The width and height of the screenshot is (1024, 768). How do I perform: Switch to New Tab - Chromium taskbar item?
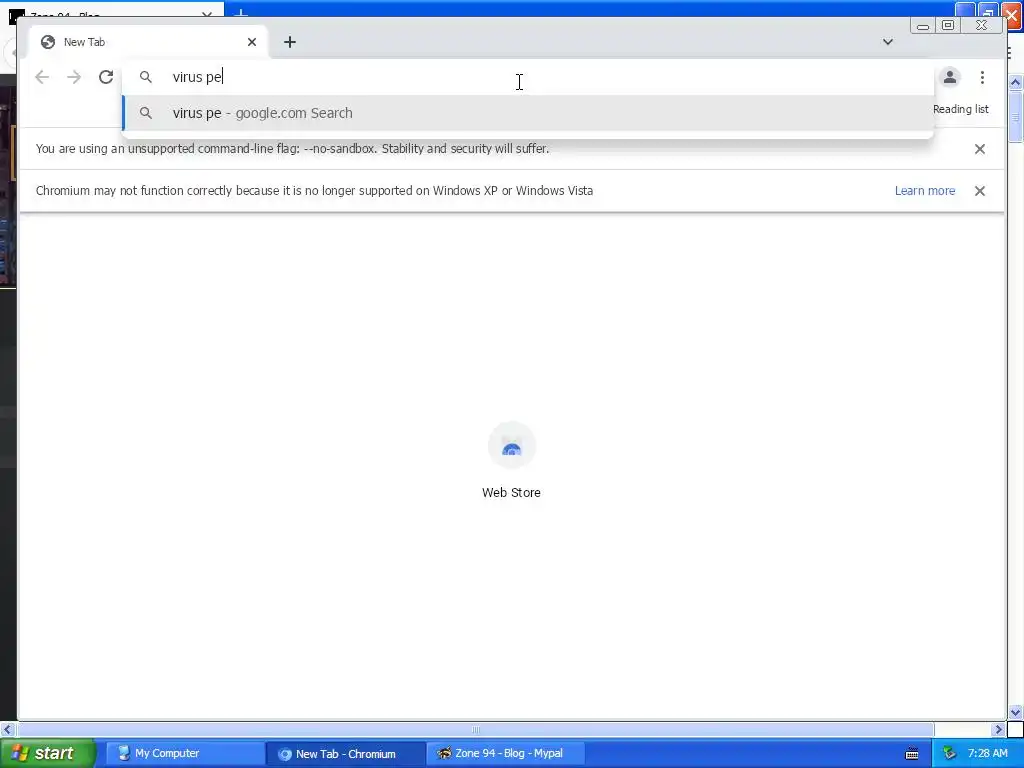pos(345,753)
